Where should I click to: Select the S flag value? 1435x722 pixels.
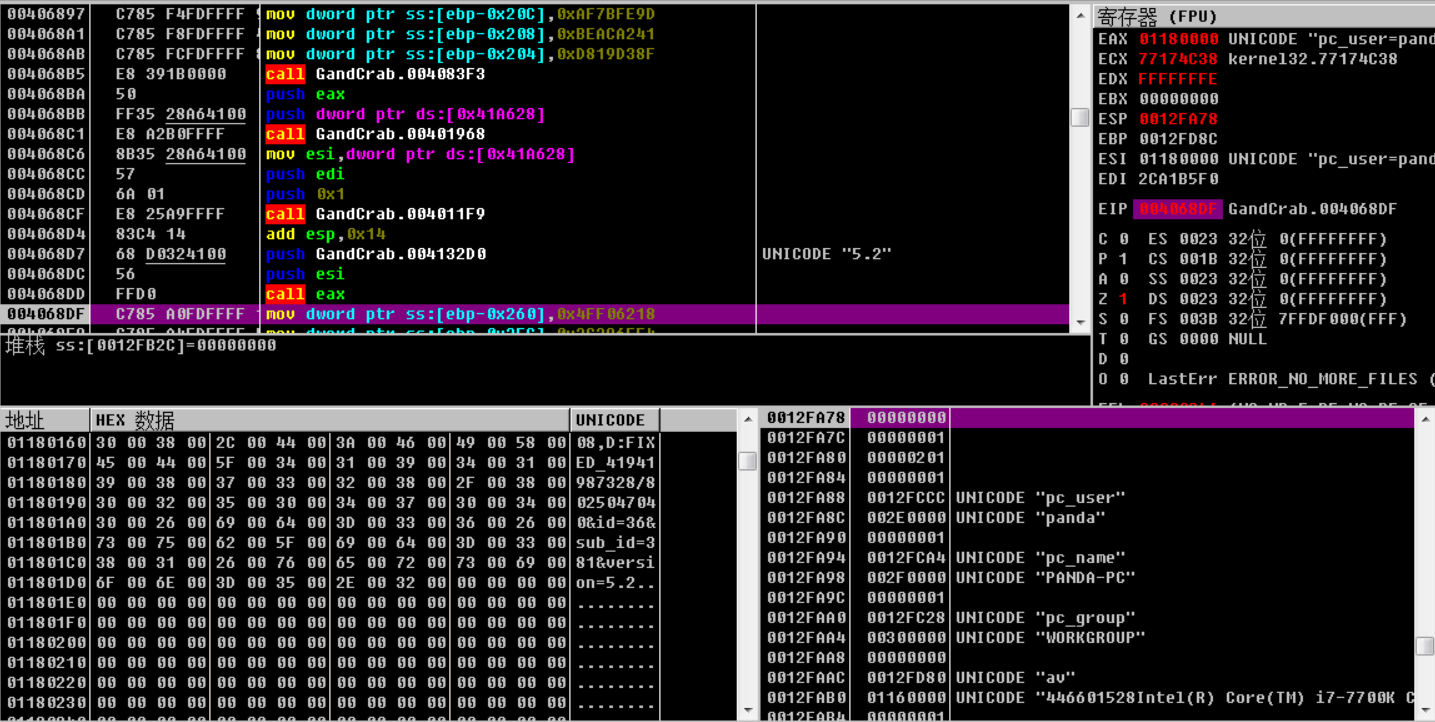(1124, 319)
